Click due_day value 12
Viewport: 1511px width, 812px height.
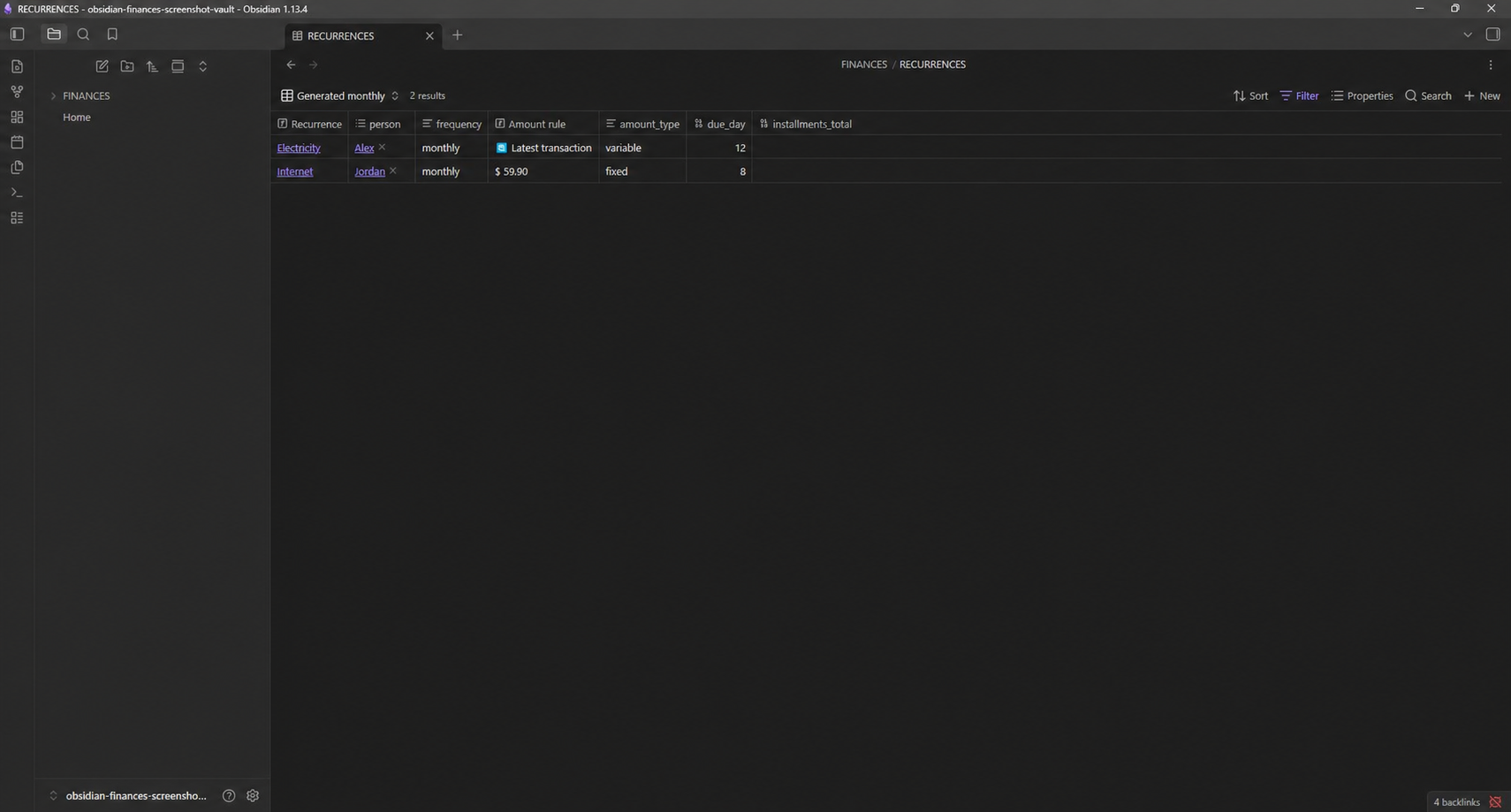[719, 148]
